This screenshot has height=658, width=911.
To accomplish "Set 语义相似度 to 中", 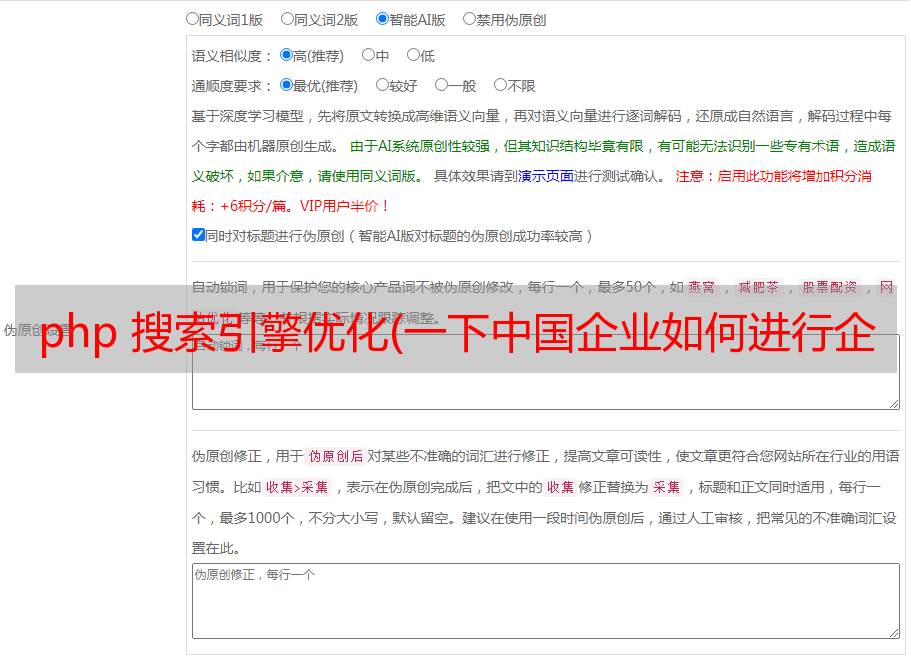I will tap(368, 55).
